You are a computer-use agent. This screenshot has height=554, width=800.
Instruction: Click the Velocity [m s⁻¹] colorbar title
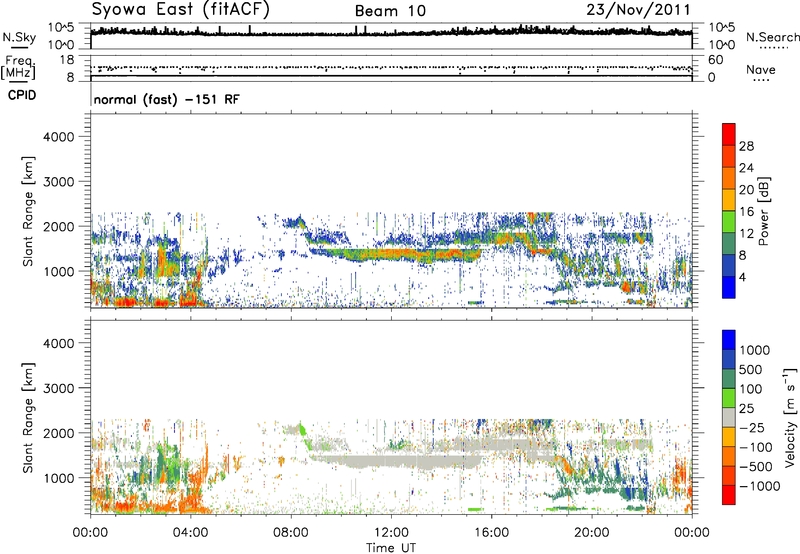(x=790, y=417)
